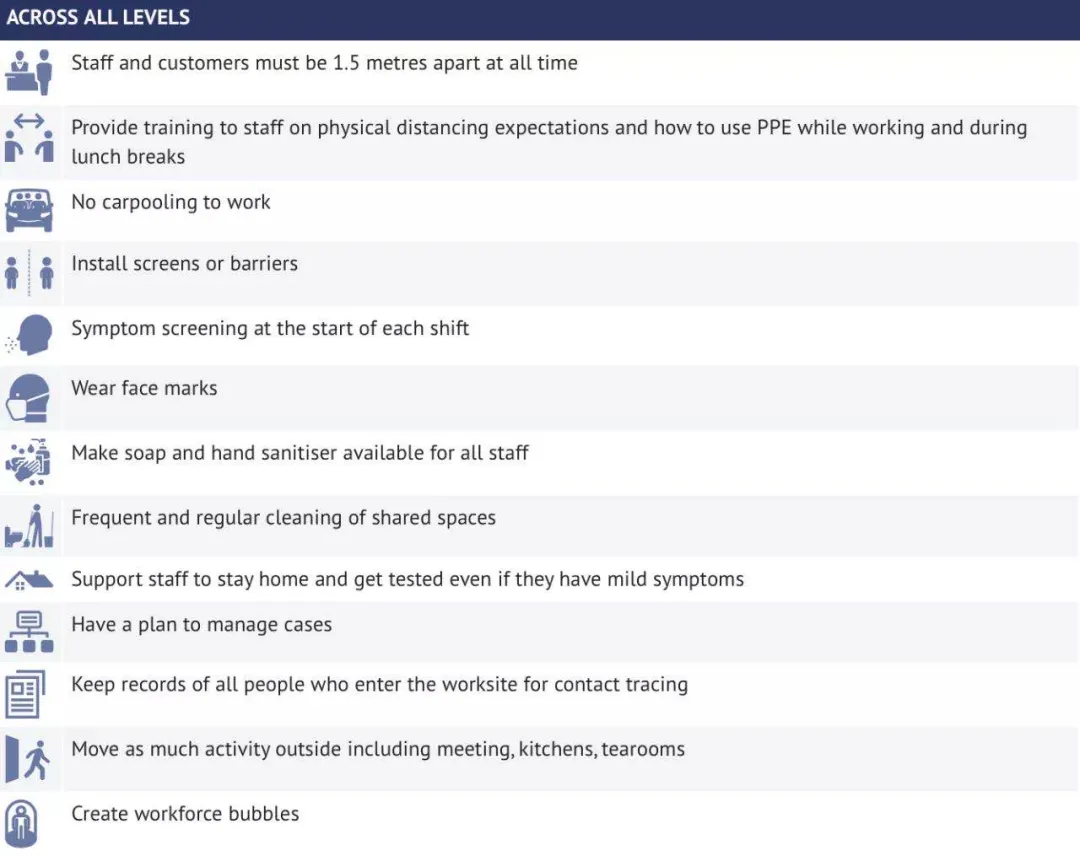Select 'No carpooling to work' text

tap(171, 202)
